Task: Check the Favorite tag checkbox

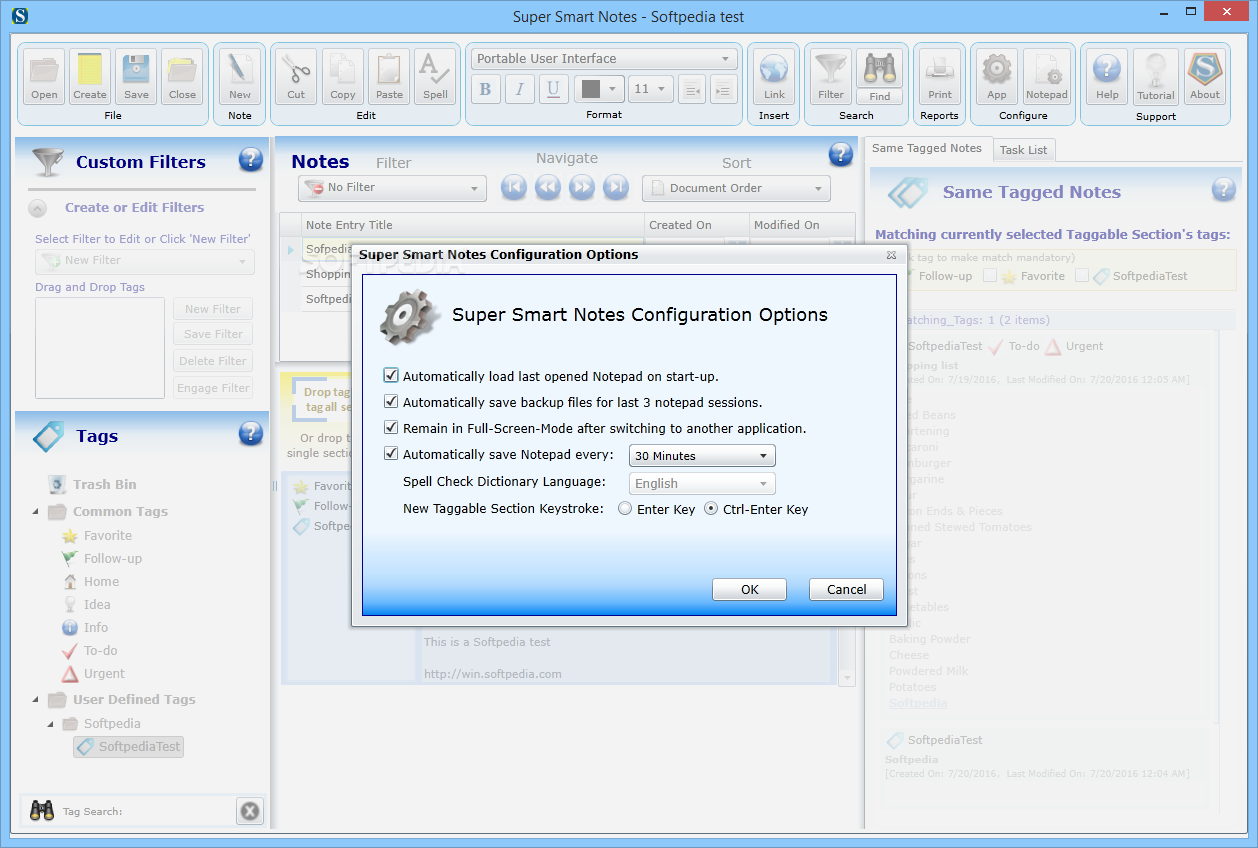Action: point(990,275)
